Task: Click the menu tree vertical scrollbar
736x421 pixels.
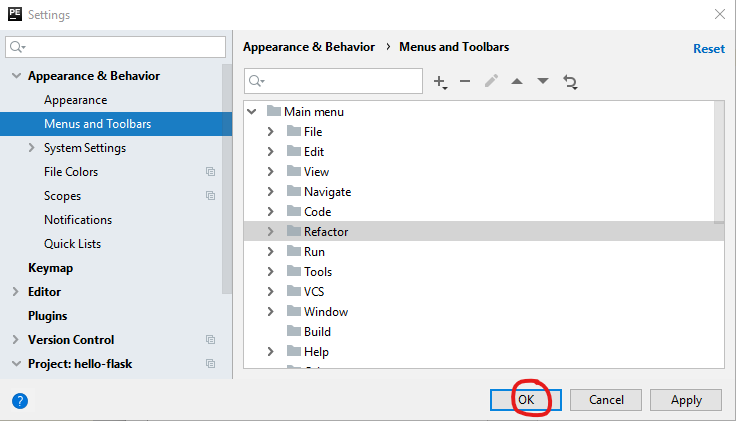Action: pos(719,162)
